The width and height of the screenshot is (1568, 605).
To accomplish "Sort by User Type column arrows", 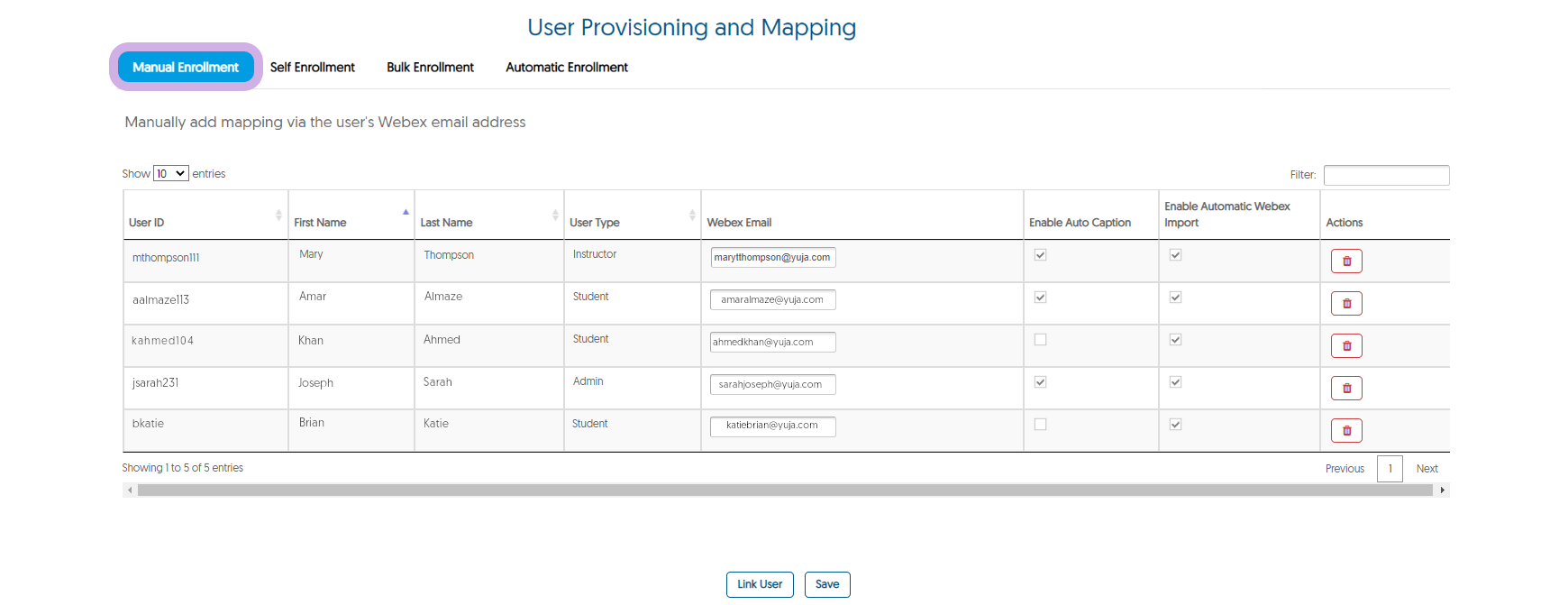I will click(692, 215).
